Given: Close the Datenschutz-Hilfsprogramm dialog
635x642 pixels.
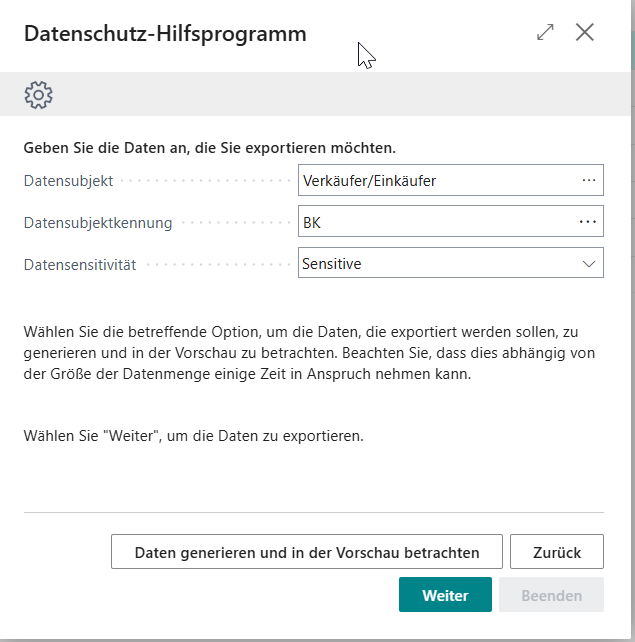Looking at the screenshot, I should pos(585,32).
